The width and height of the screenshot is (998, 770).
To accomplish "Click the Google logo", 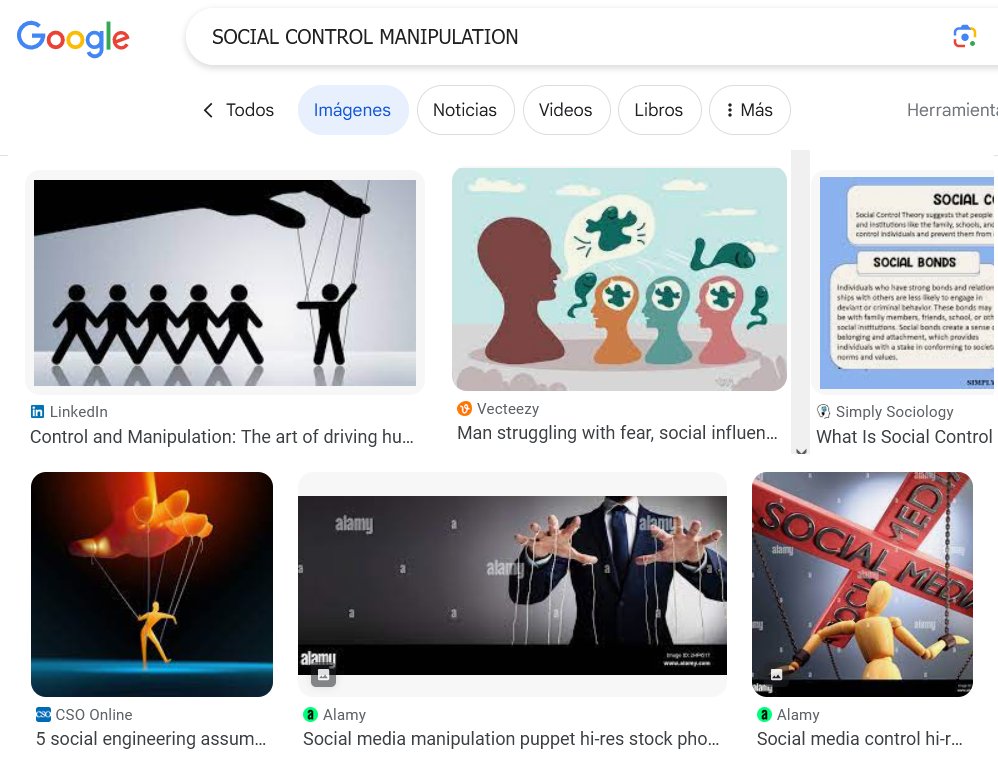I will (73, 38).
